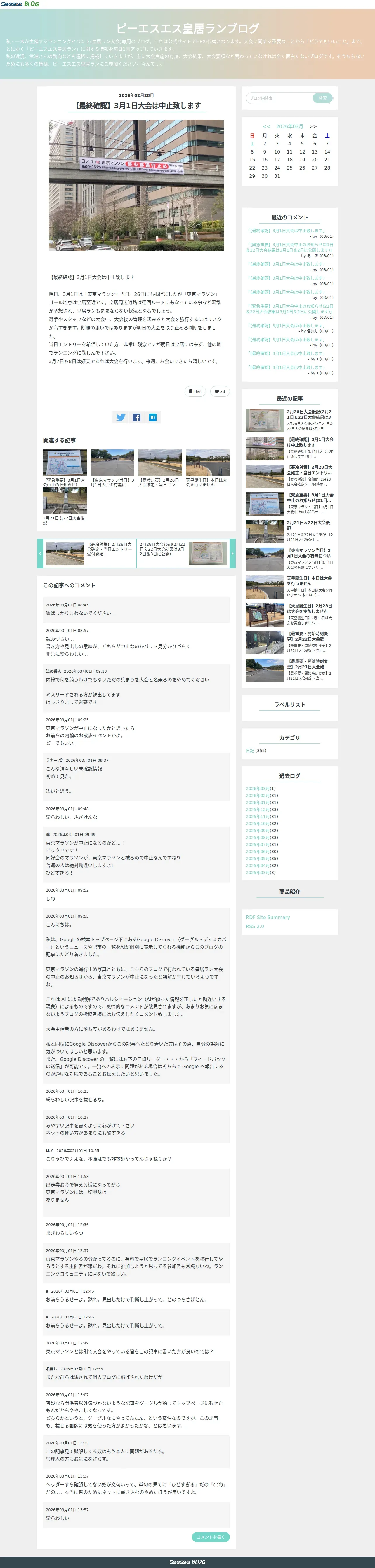Open sidebar article 【最重要・開始時刻変更】2月22日大会確

point(290,642)
